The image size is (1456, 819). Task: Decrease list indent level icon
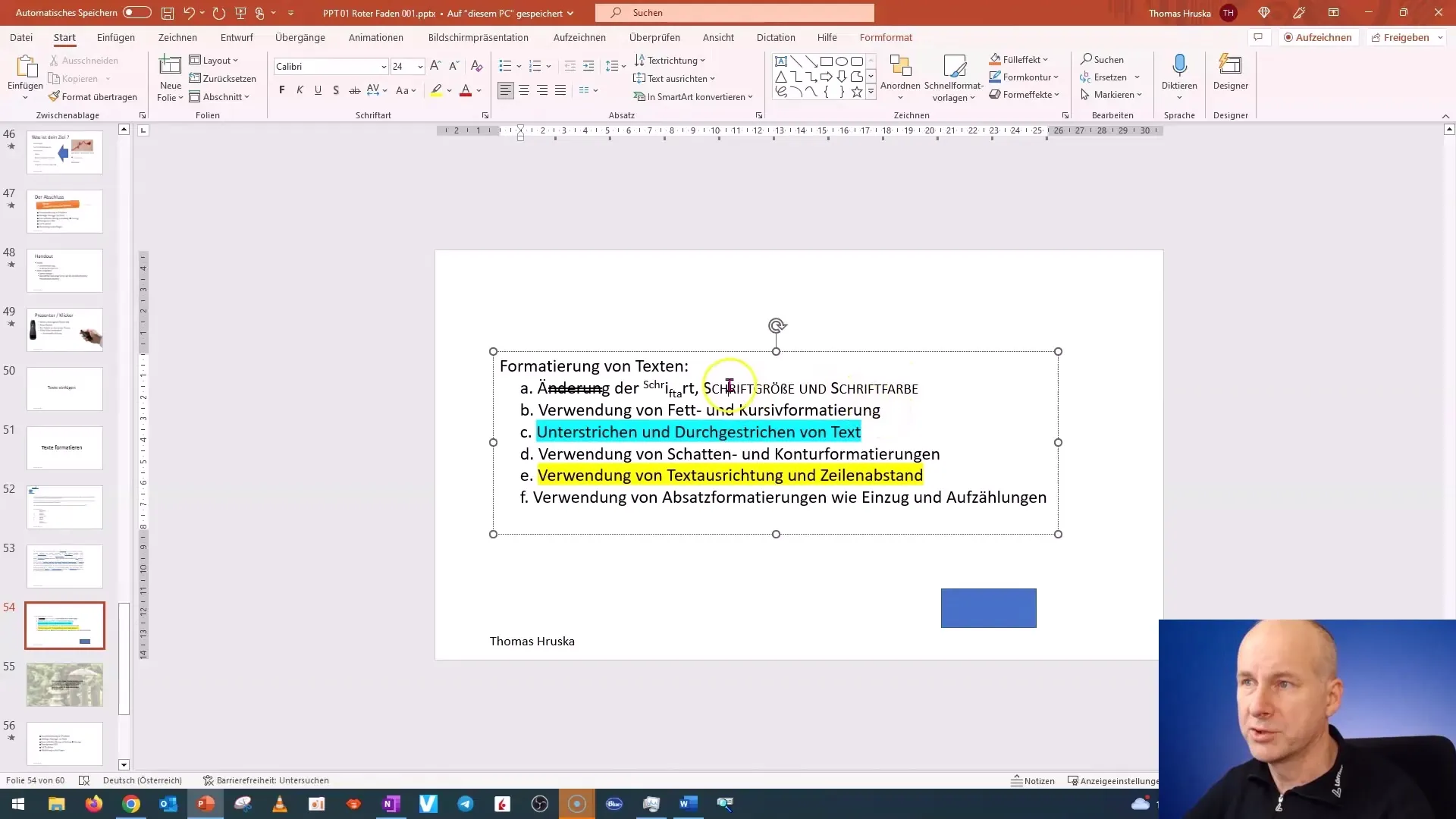click(x=570, y=66)
